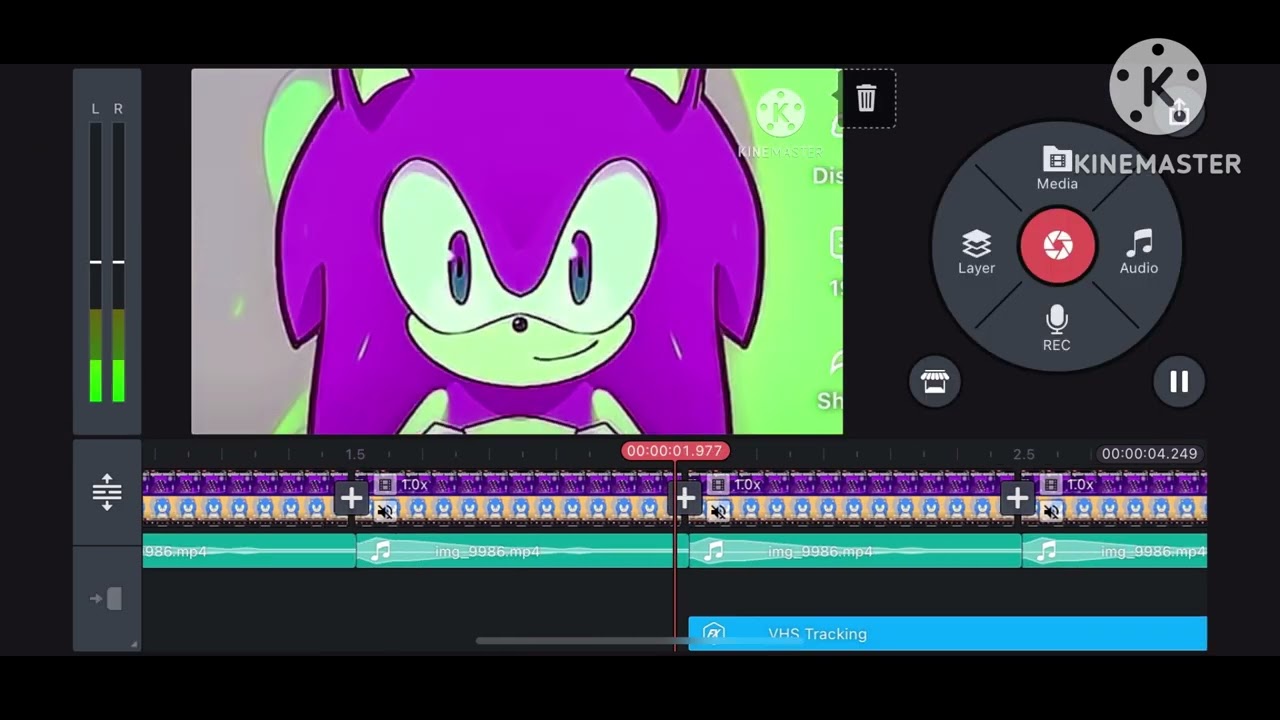The width and height of the screenshot is (1280, 720).
Task: Select the leftmost audio clip labeled 986.mp4
Action: [x=249, y=551]
